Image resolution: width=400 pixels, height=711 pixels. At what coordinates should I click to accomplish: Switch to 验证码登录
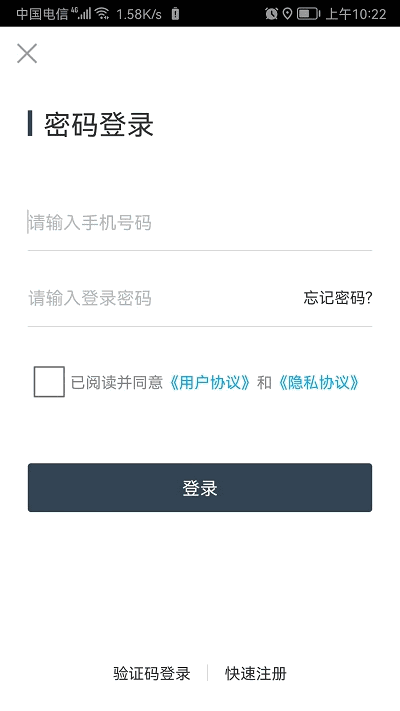pyautogui.click(x=151, y=673)
